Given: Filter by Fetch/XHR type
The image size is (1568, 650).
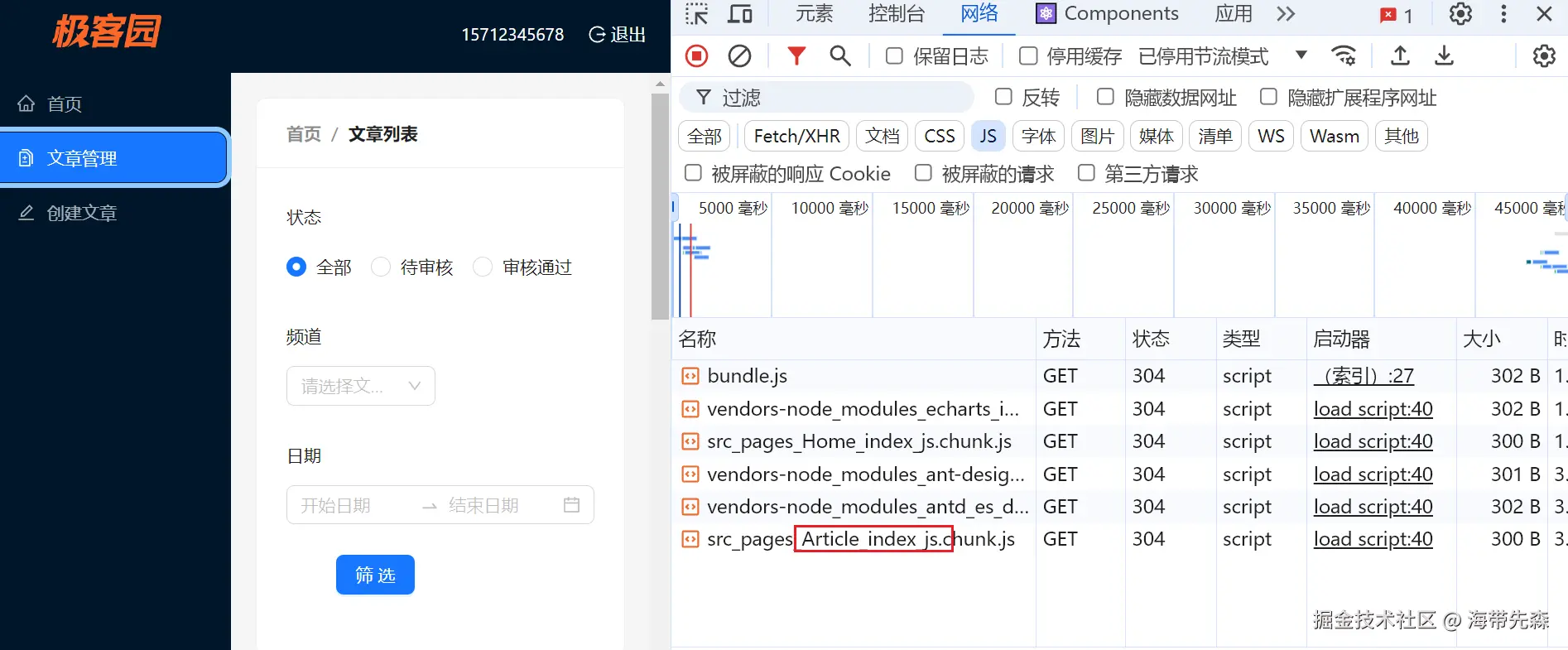Looking at the screenshot, I should coord(796,136).
